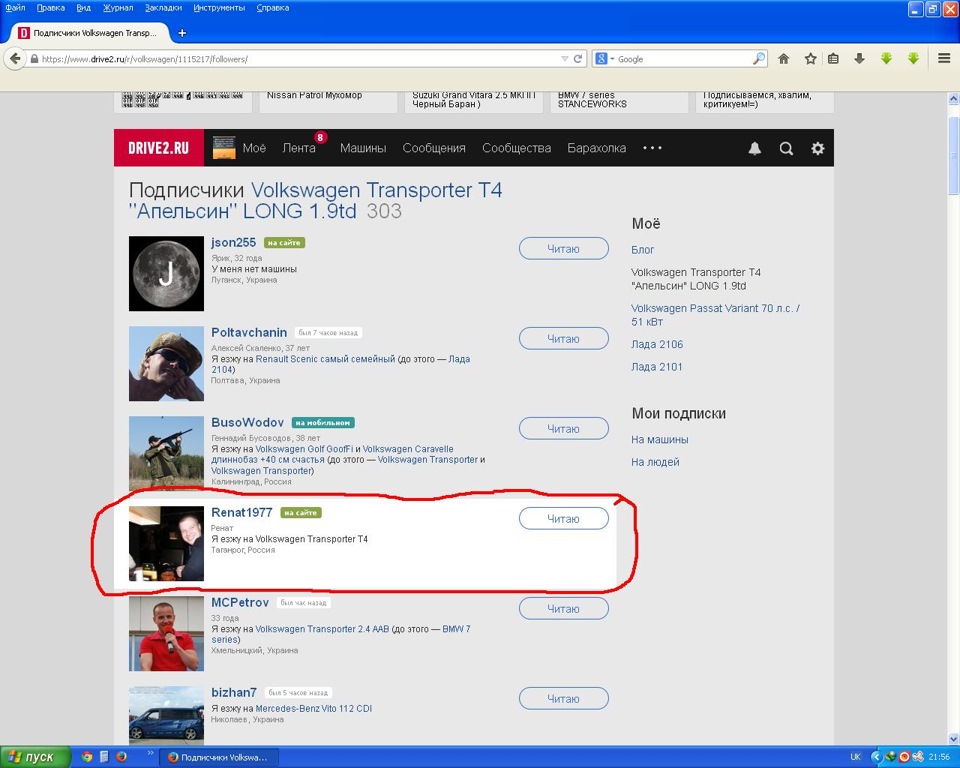Open the Правка menu
Viewport: 960px width, 768px height.
(x=50, y=8)
